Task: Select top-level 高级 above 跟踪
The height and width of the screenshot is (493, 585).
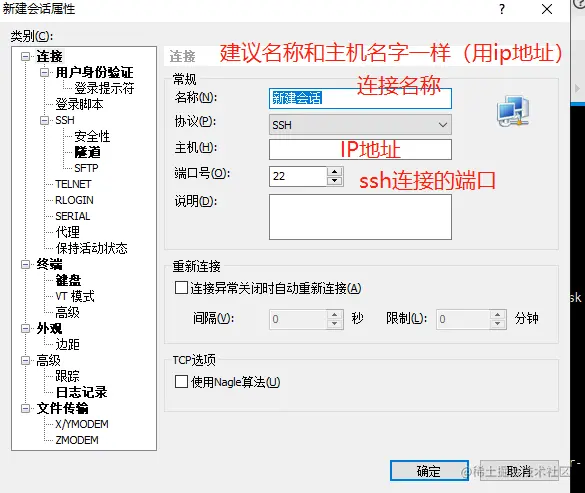Action: tap(49, 360)
